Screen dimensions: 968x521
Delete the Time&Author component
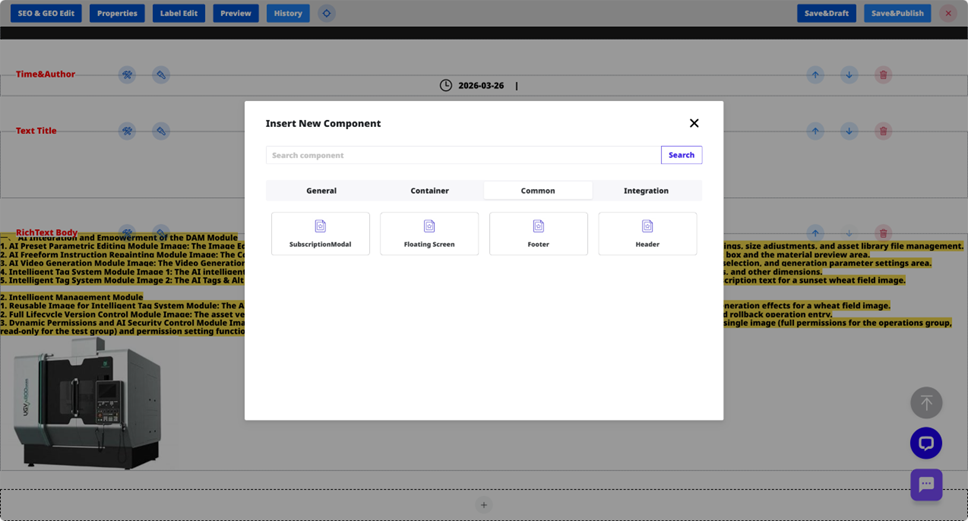coord(883,75)
